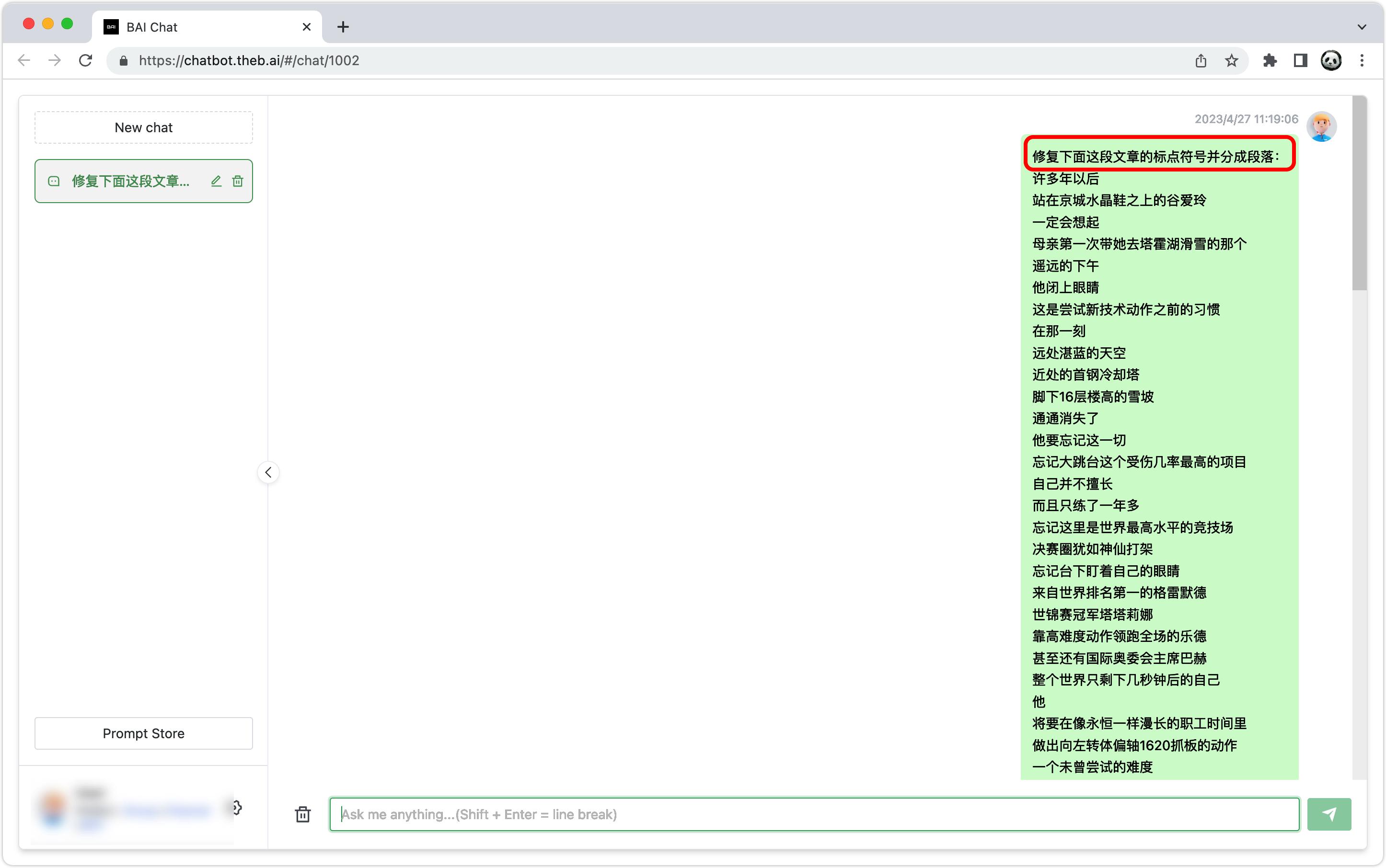
Task: Delete the chat via sidebar trash icon
Action: [237, 182]
